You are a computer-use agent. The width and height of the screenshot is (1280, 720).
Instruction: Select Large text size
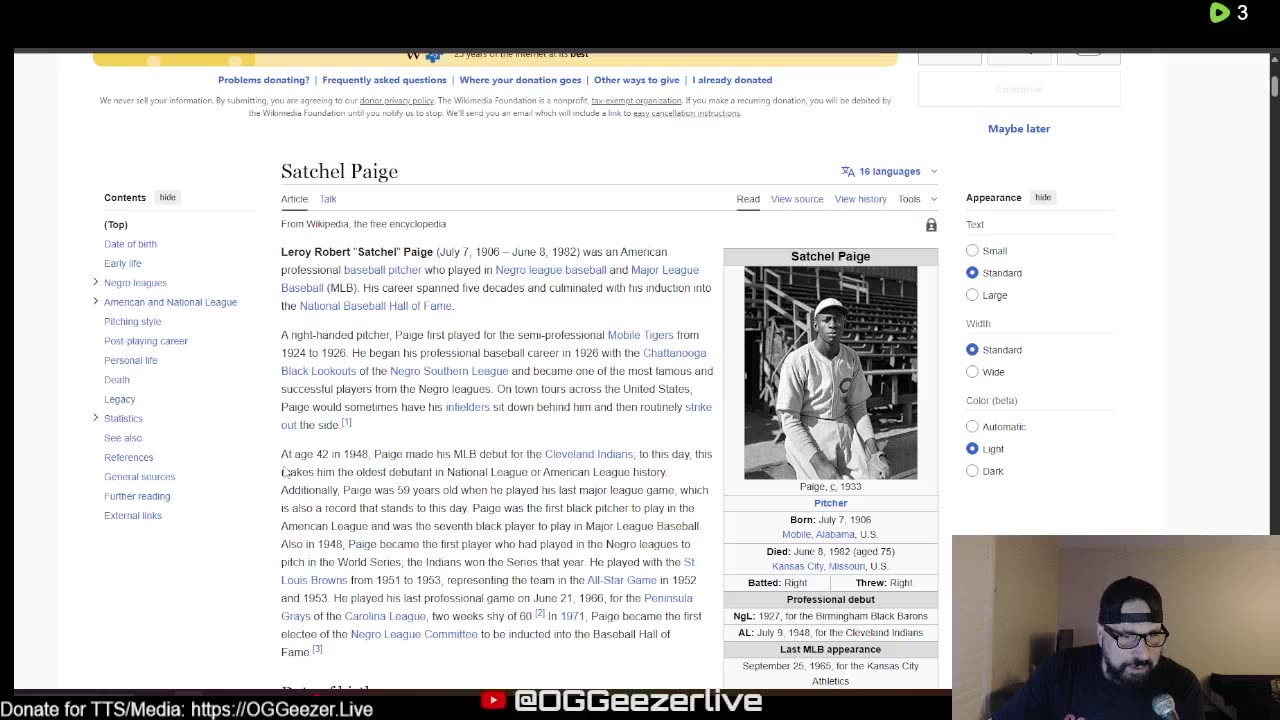tap(972, 295)
